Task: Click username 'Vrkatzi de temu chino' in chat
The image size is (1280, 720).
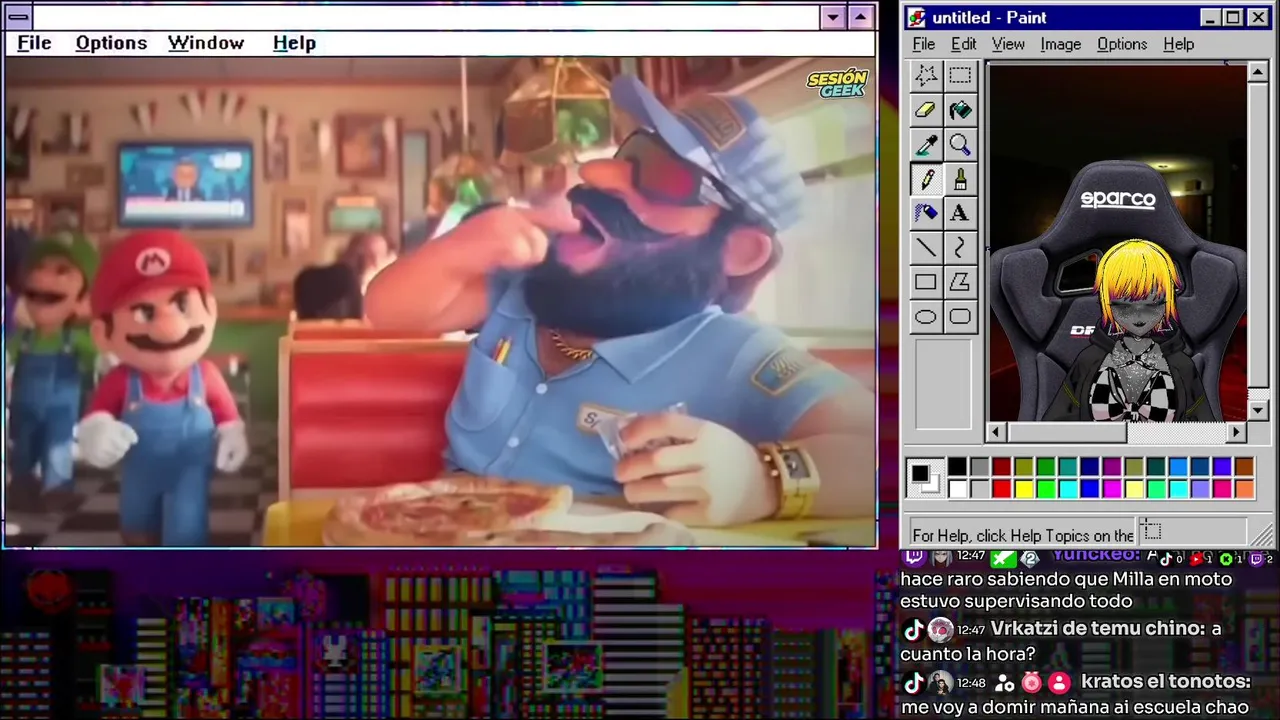Action: pyautogui.click(x=1098, y=629)
